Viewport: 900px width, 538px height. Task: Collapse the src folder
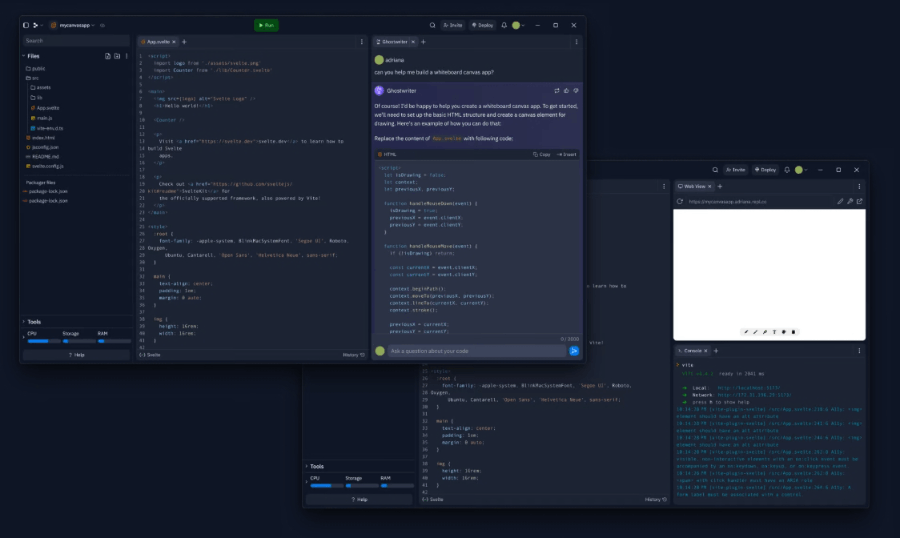point(32,78)
